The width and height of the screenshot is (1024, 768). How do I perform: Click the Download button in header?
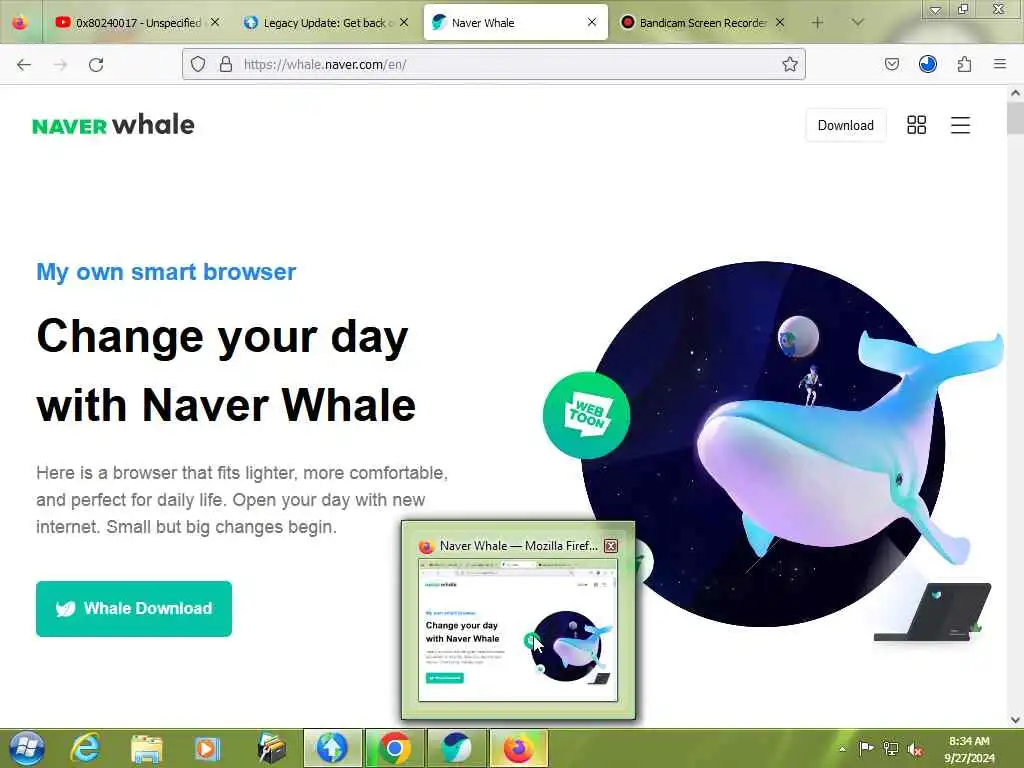coord(846,125)
